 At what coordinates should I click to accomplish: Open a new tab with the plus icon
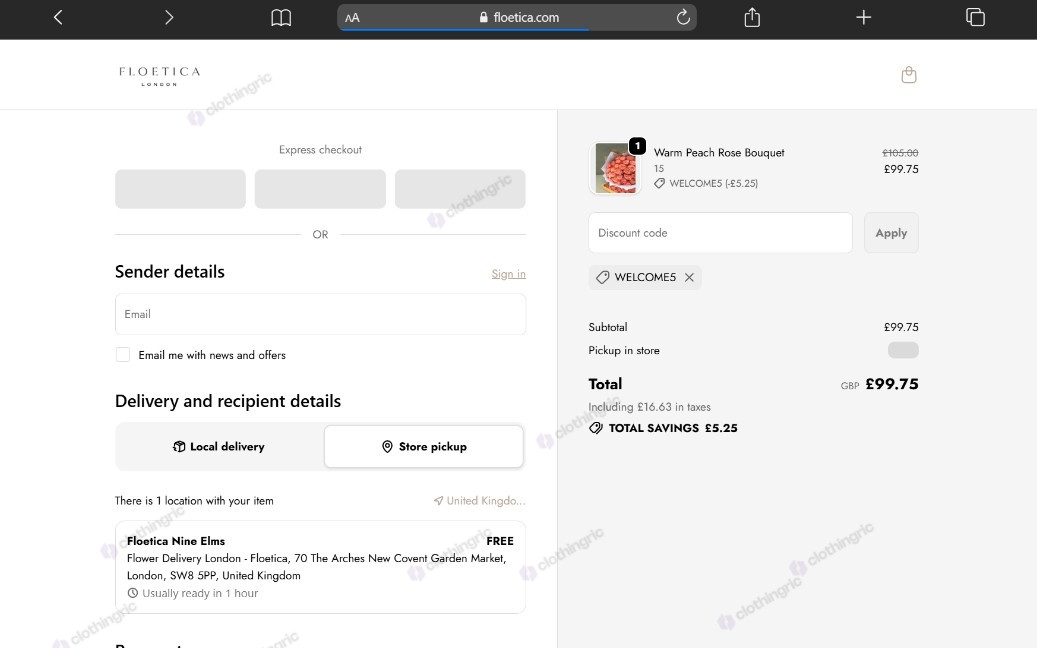(864, 17)
